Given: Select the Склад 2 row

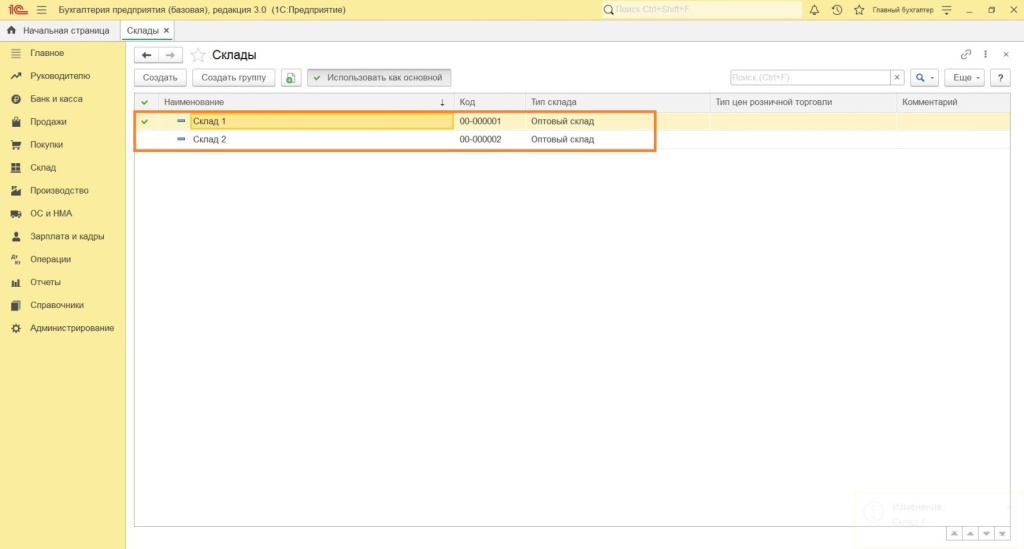Looking at the screenshot, I should 210,140.
